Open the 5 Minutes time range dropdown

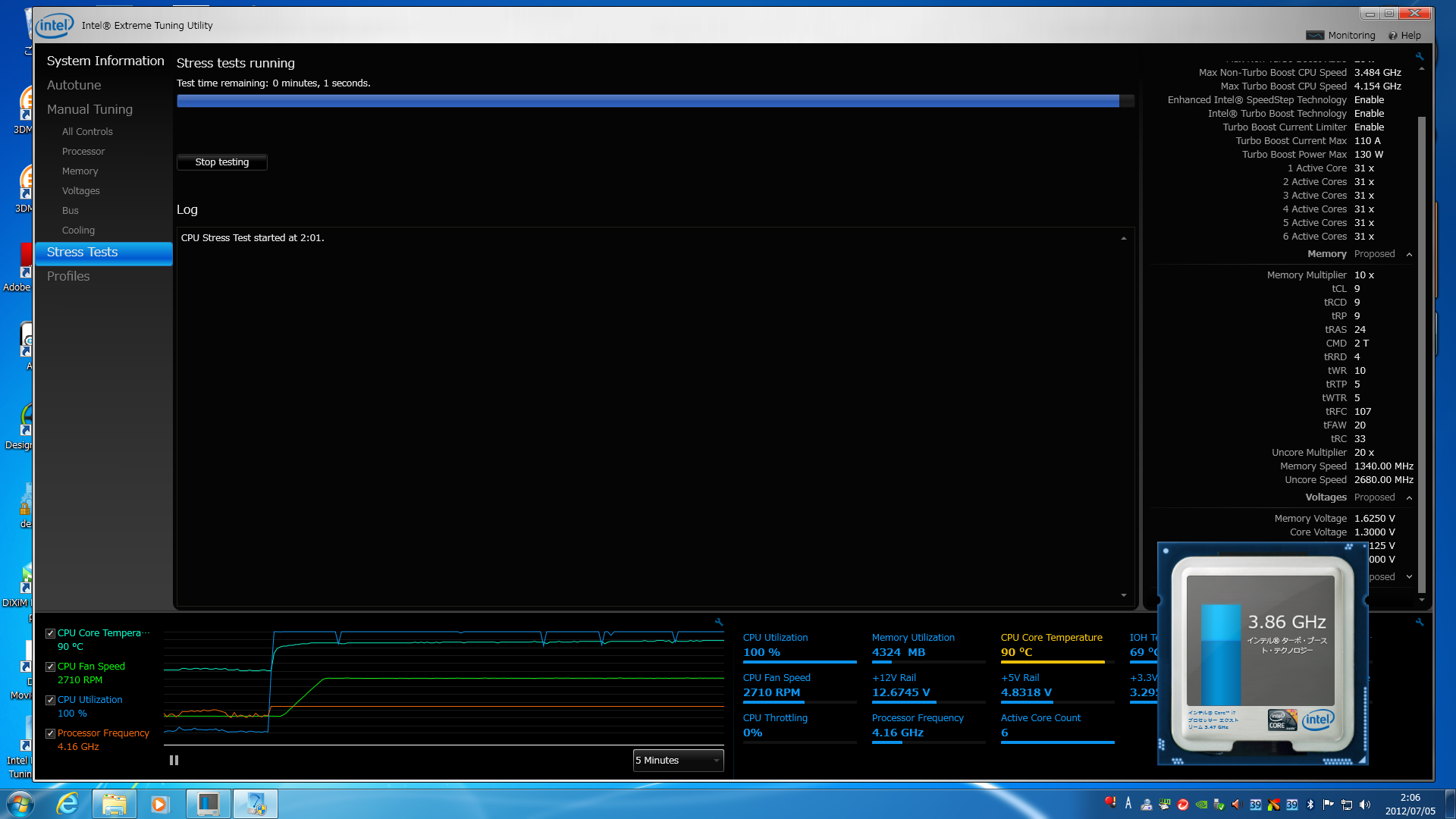click(x=678, y=760)
